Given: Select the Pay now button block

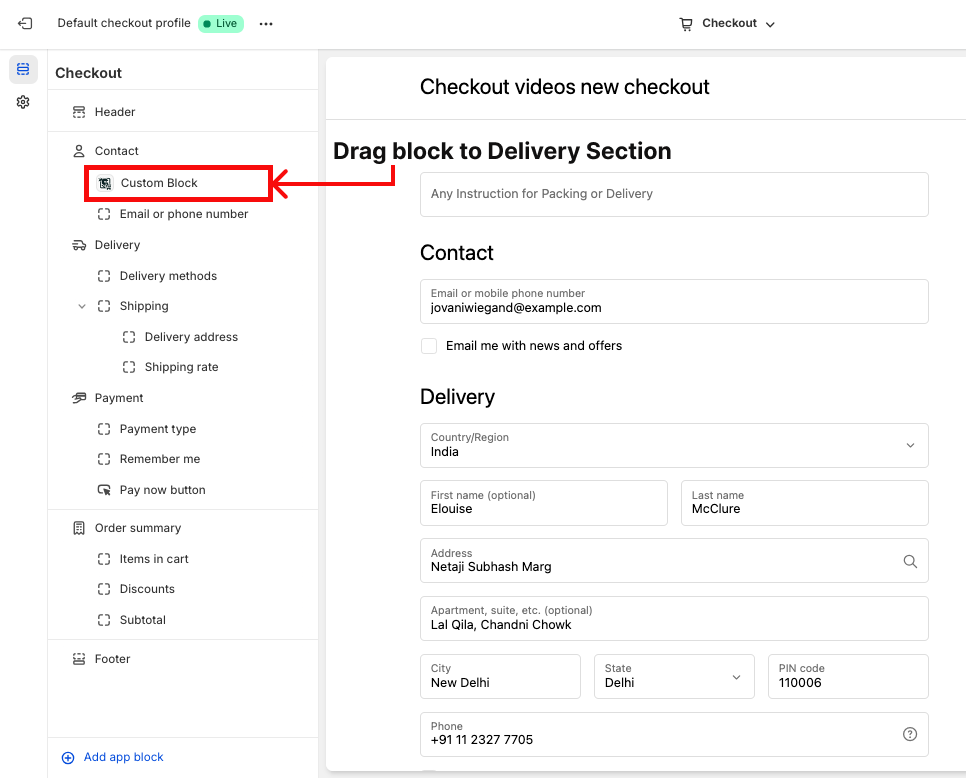Looking at the screenshot, I should coord(162,490).
